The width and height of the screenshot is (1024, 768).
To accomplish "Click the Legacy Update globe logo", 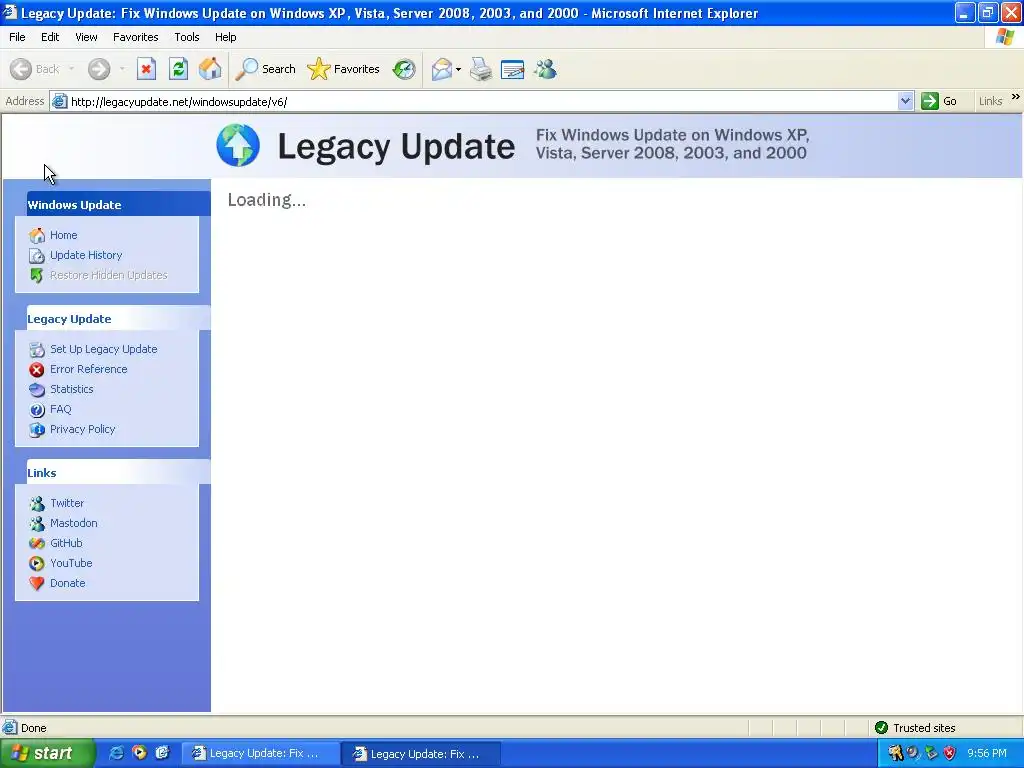I will pos(238,145).
